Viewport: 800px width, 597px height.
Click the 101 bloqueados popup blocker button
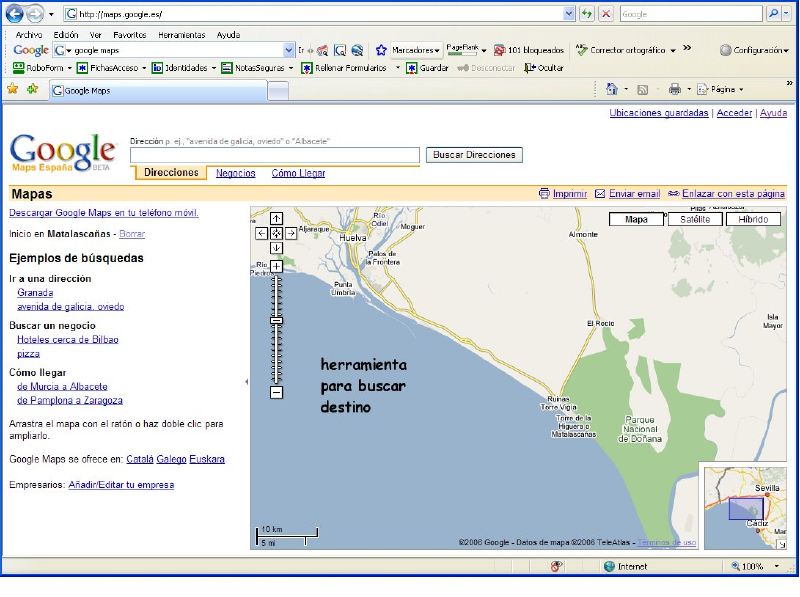click(x=529, y=50)
